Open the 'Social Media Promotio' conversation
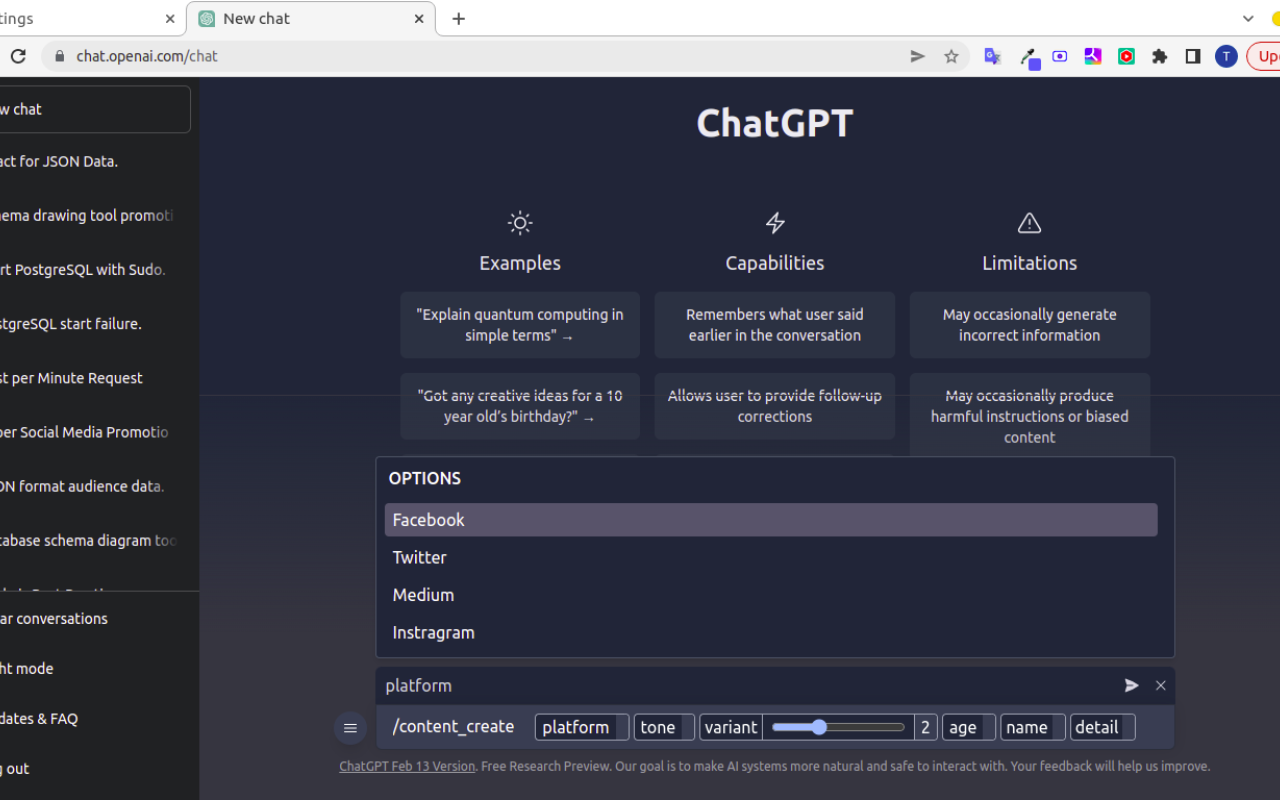 pos(94,432)
